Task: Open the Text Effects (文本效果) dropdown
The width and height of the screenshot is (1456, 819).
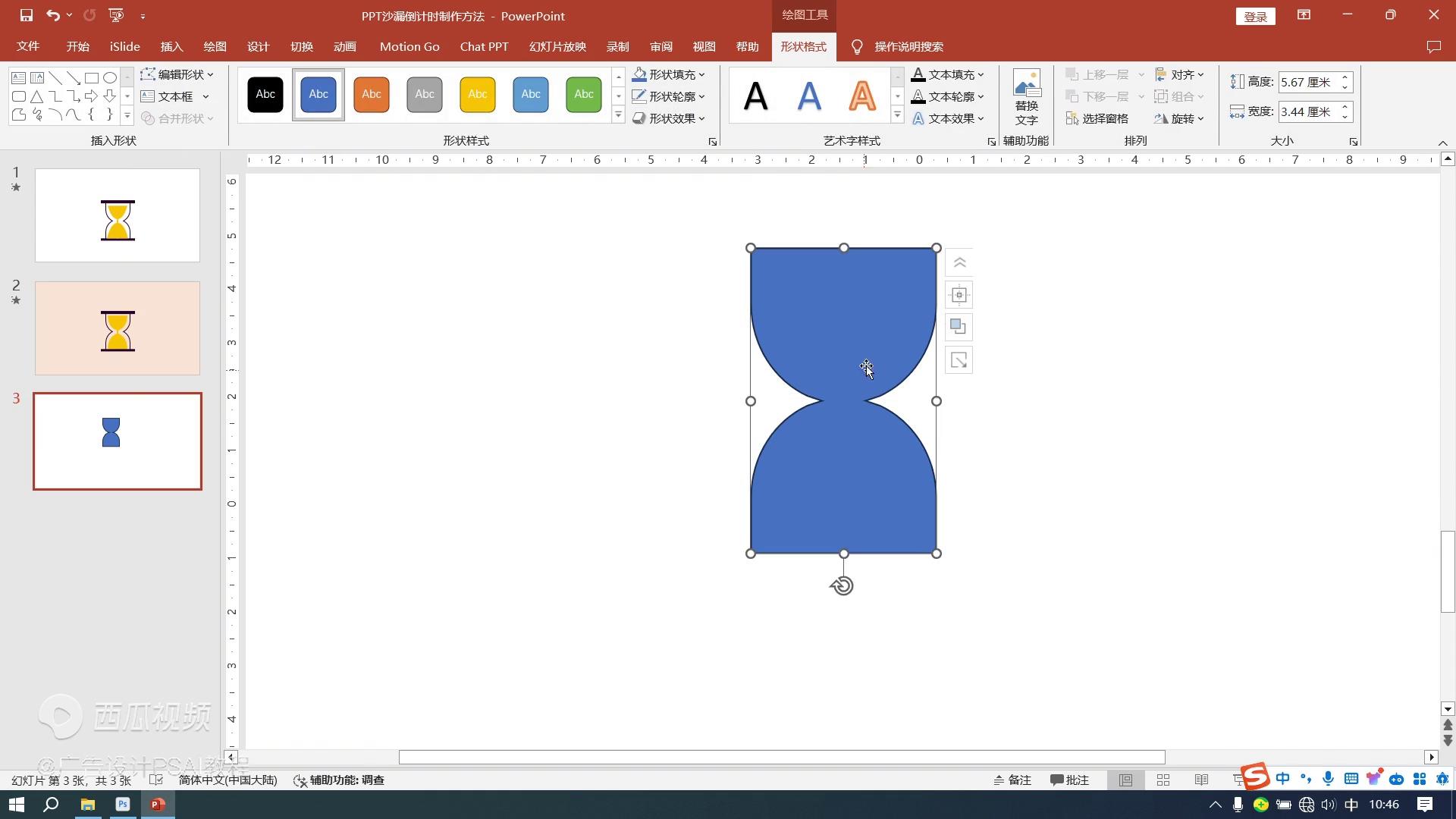Action: coord(948,118)
